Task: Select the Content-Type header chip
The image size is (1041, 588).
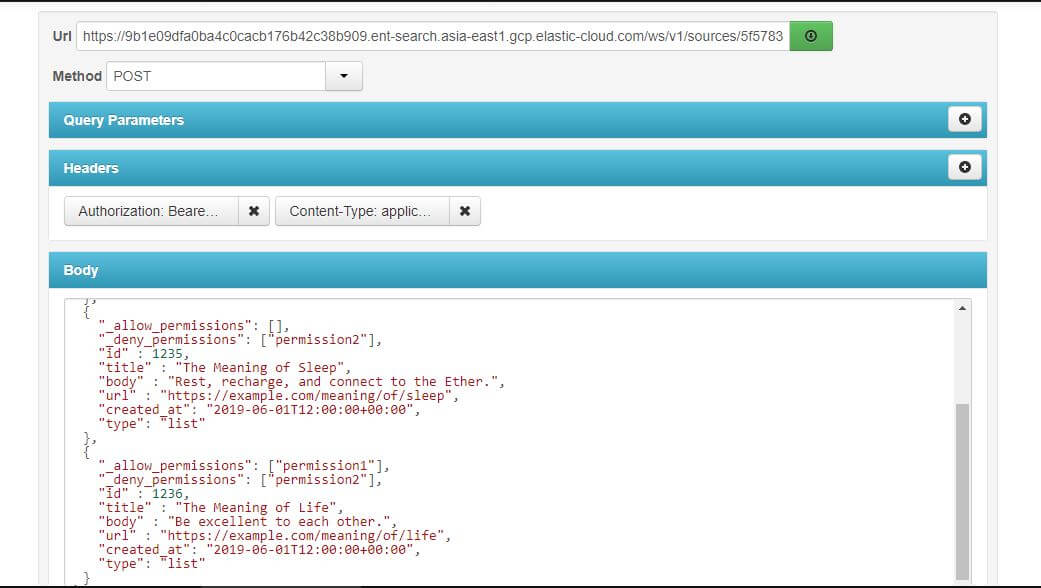Action: tap(360, 211)
